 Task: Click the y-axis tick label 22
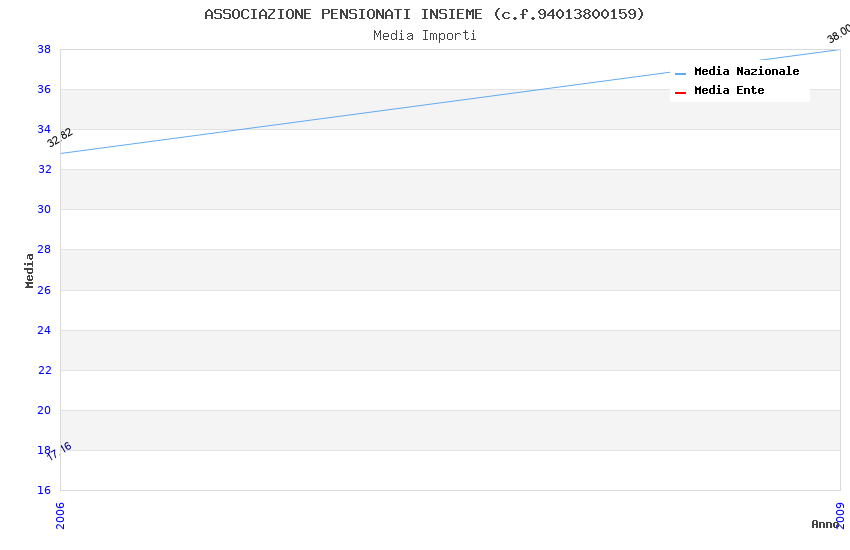(44, 370)
